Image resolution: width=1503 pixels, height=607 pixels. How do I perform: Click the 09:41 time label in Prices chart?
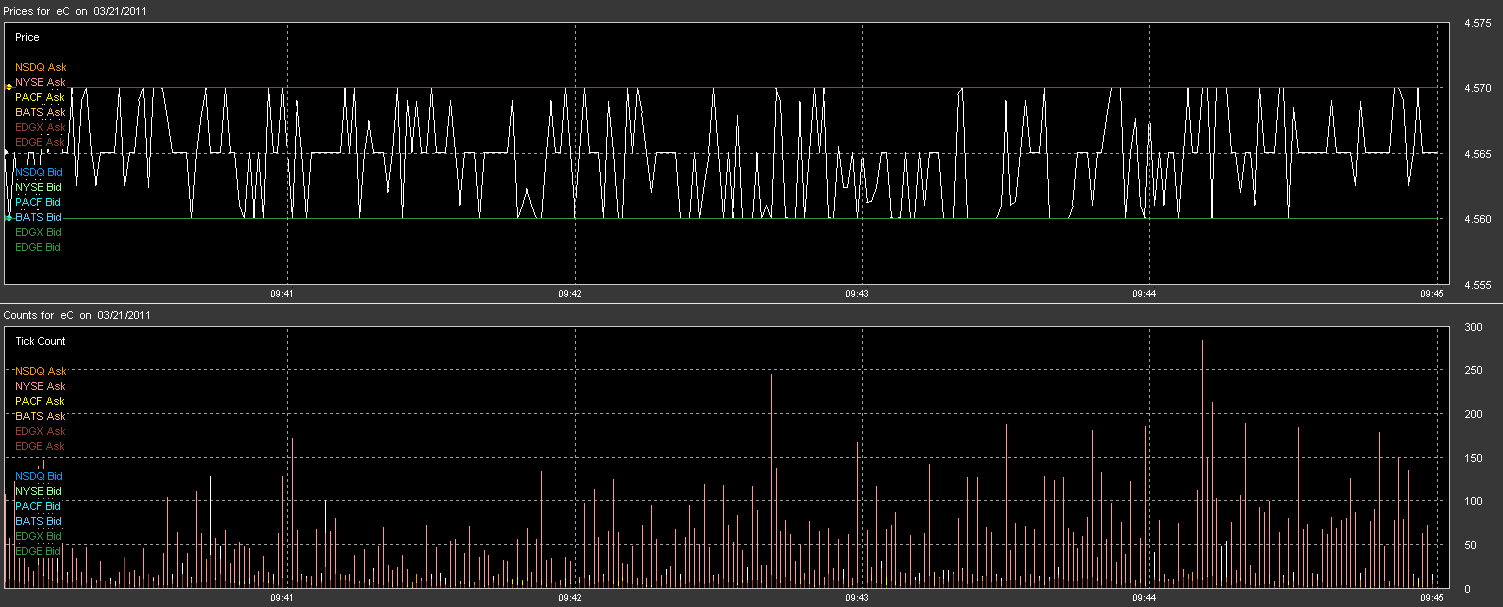pyautogui.click(x=282, y=294)
